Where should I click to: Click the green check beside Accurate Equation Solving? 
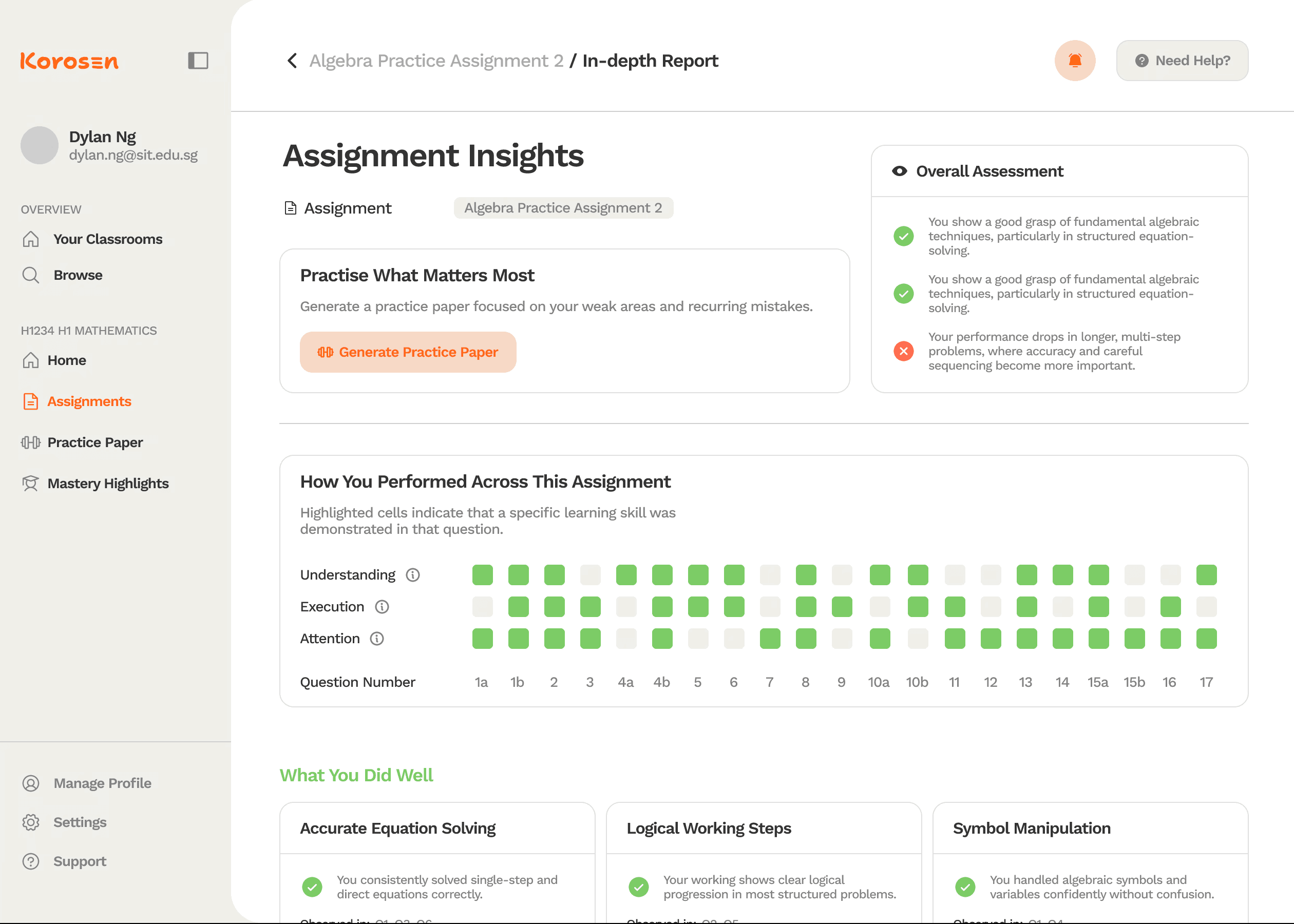pos(312,886)
